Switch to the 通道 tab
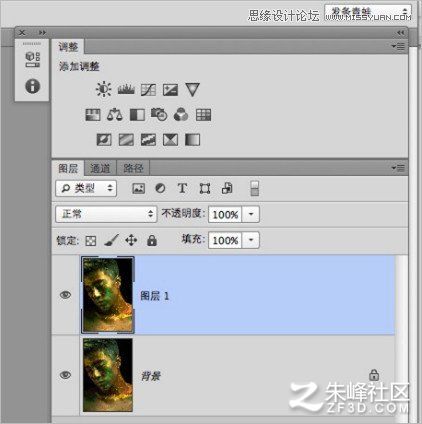 100,168
